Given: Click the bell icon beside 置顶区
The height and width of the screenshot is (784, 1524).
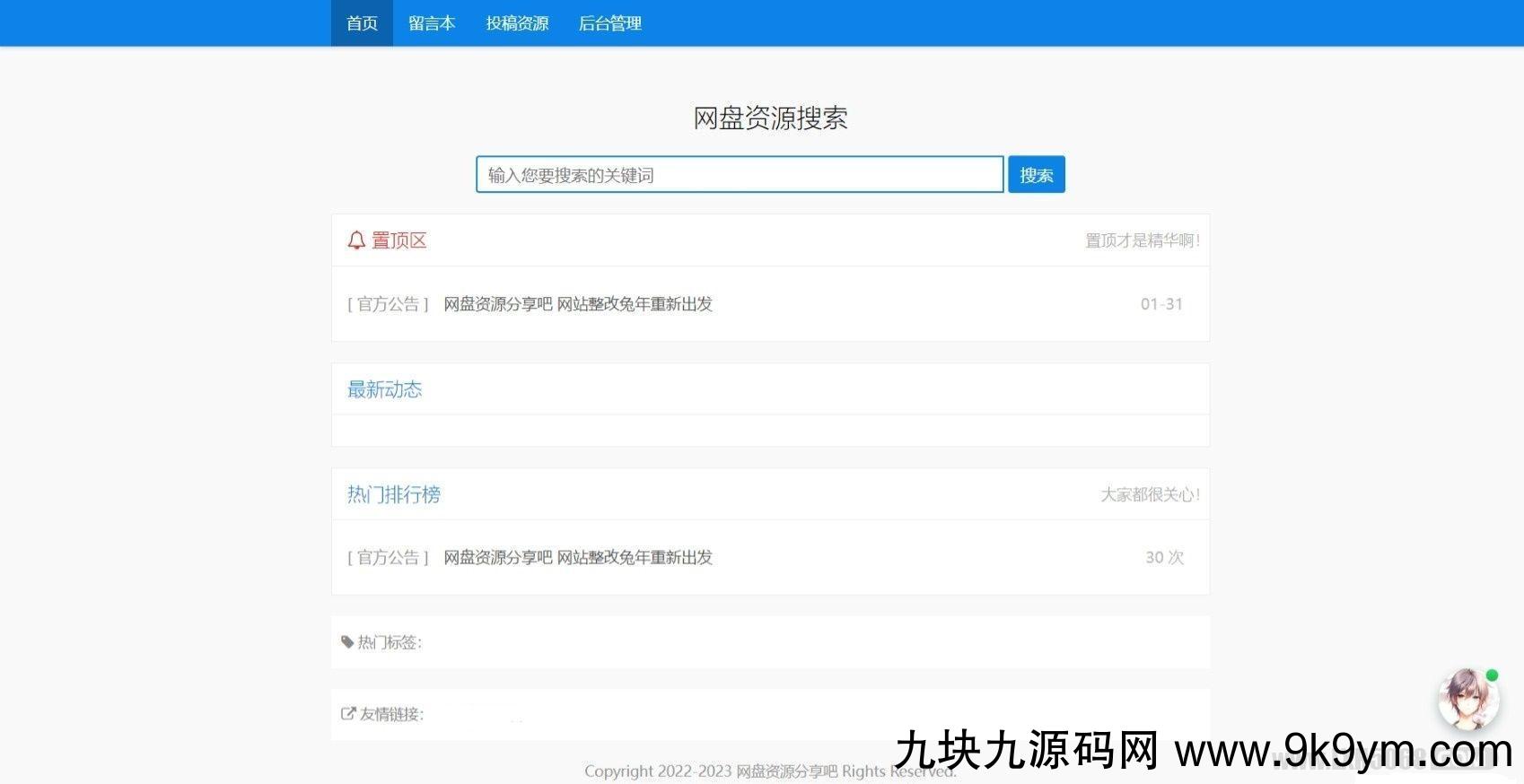Looking at the screenshot, I should 356,240.
